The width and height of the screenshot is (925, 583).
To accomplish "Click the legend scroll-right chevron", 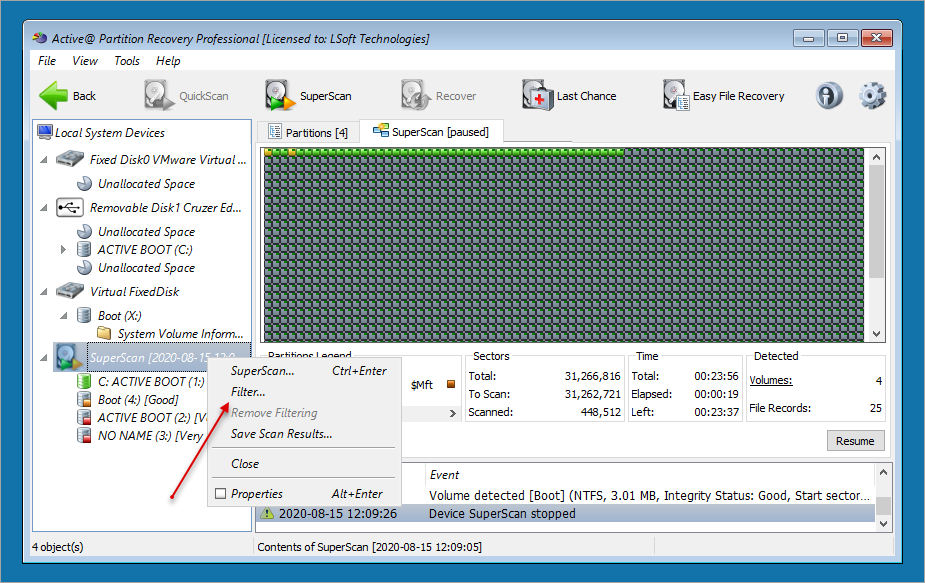I will click(452, 413).
